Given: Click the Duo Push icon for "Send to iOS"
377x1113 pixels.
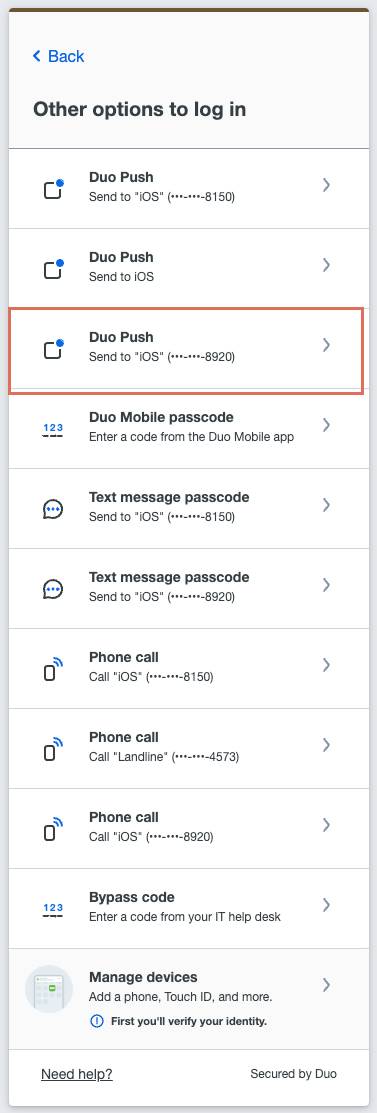Looking at the screenshot, I should pos(54,269).
